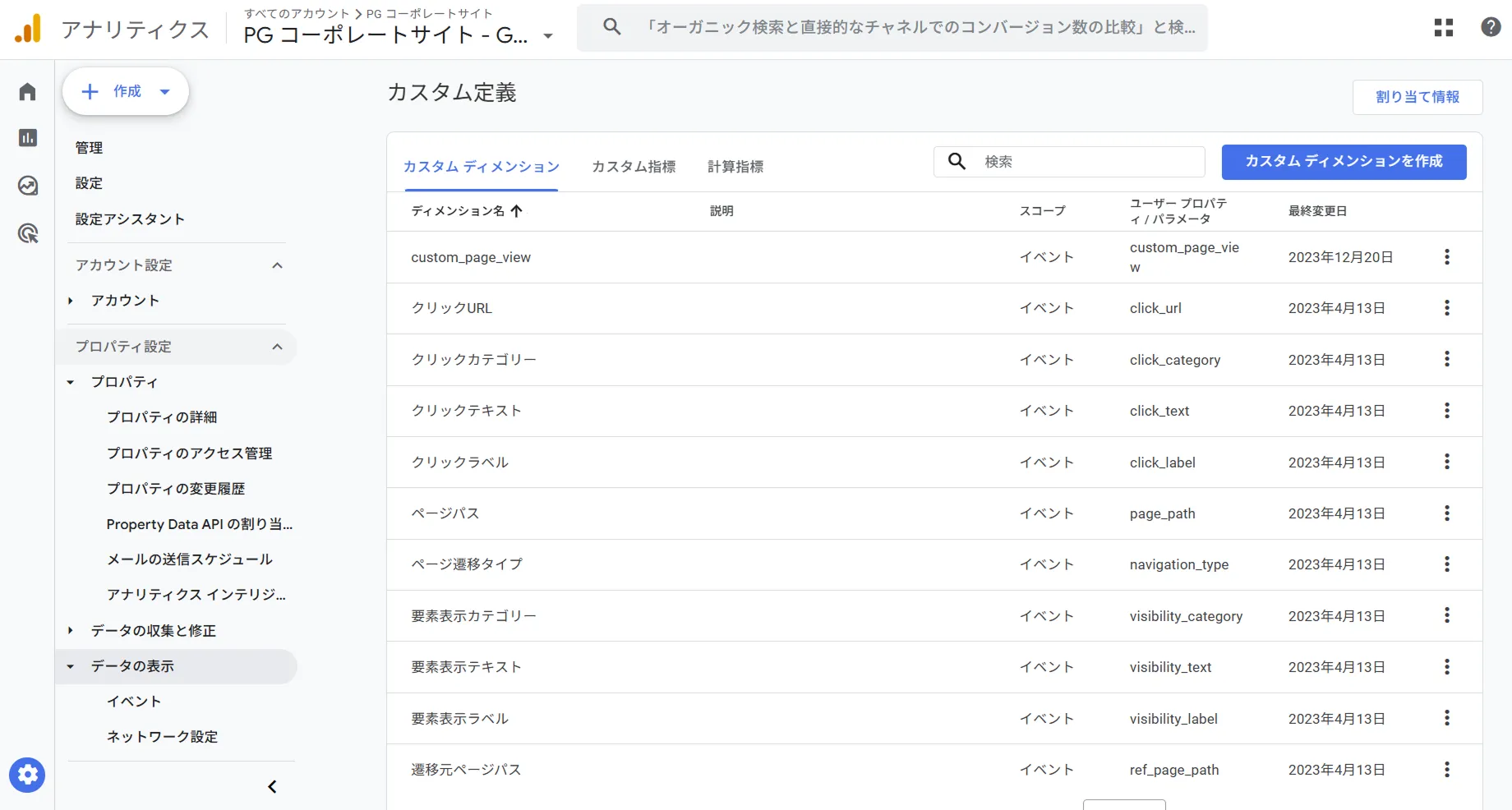This screenshot has height=810, width=1512.
Task: Click the click_category parameter cell
Action: coord(1175,360)
